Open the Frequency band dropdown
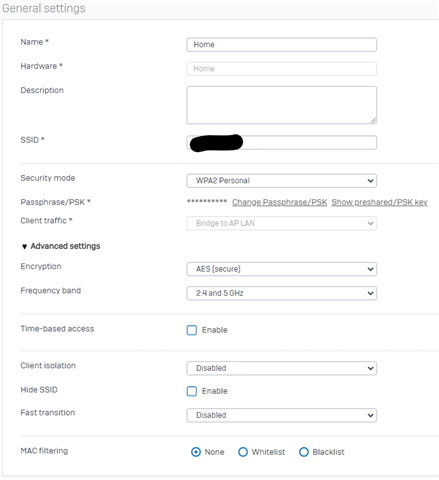Image resolution: width=439 pixels, height=480 pixels. [282, 293]
